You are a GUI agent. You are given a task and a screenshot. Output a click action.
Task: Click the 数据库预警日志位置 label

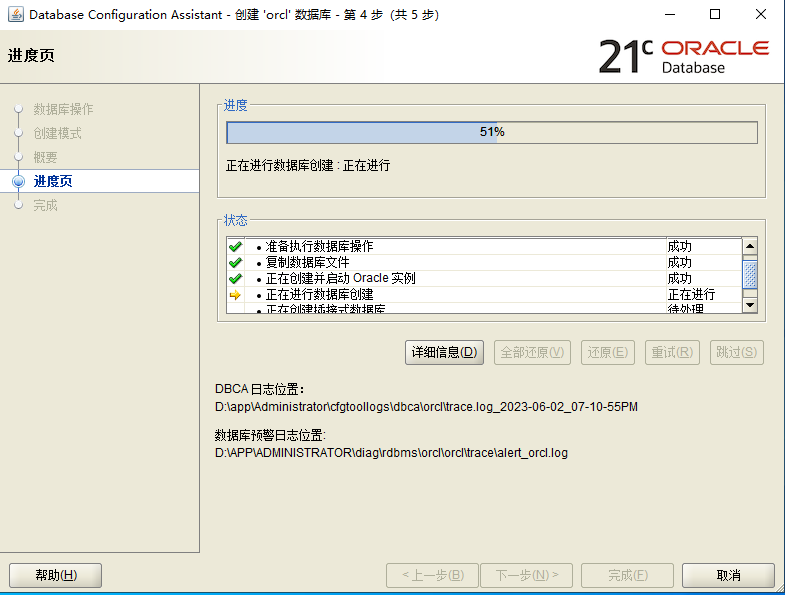(270, 435)
